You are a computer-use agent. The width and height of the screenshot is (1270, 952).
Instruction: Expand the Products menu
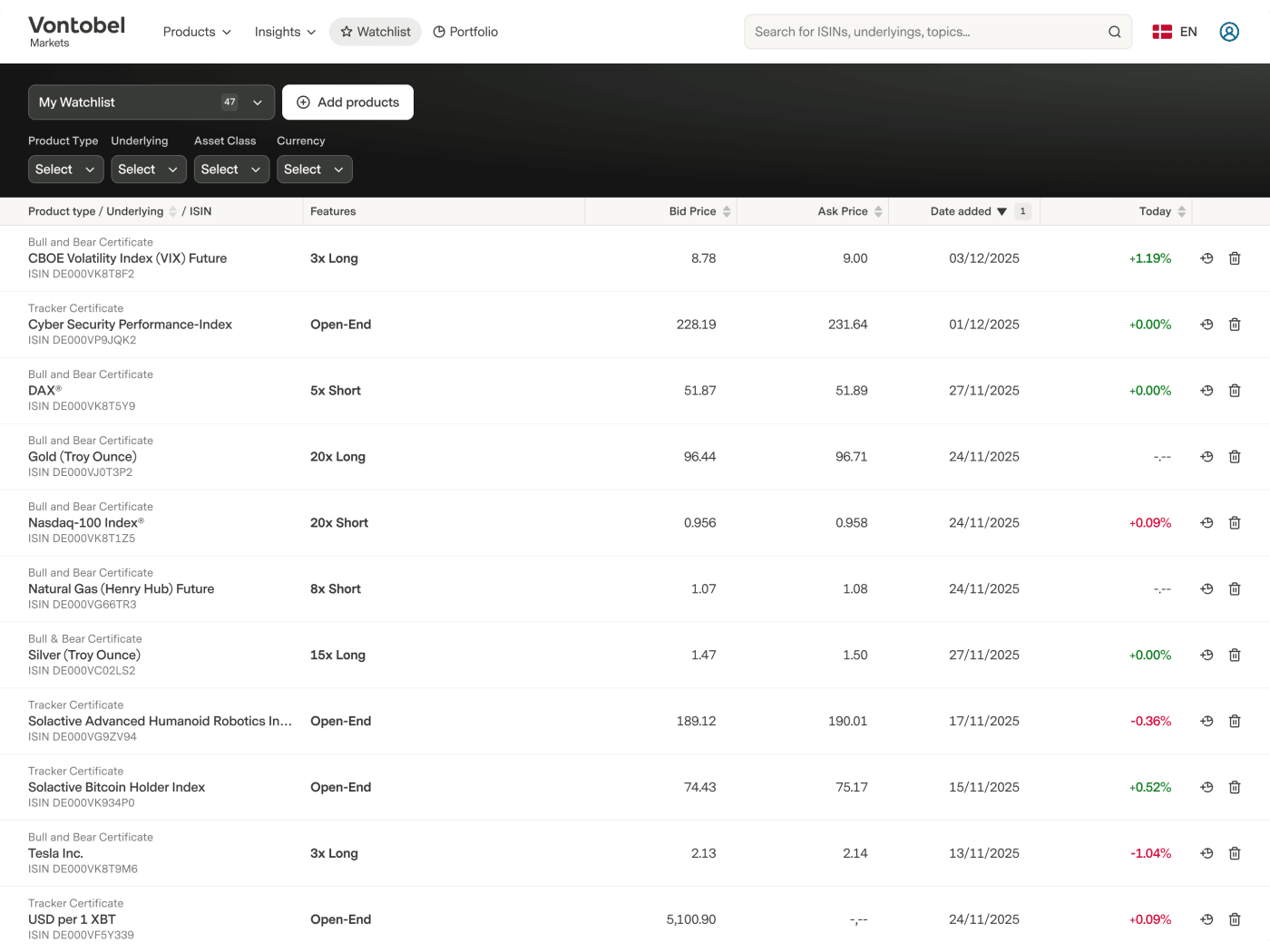197,32
